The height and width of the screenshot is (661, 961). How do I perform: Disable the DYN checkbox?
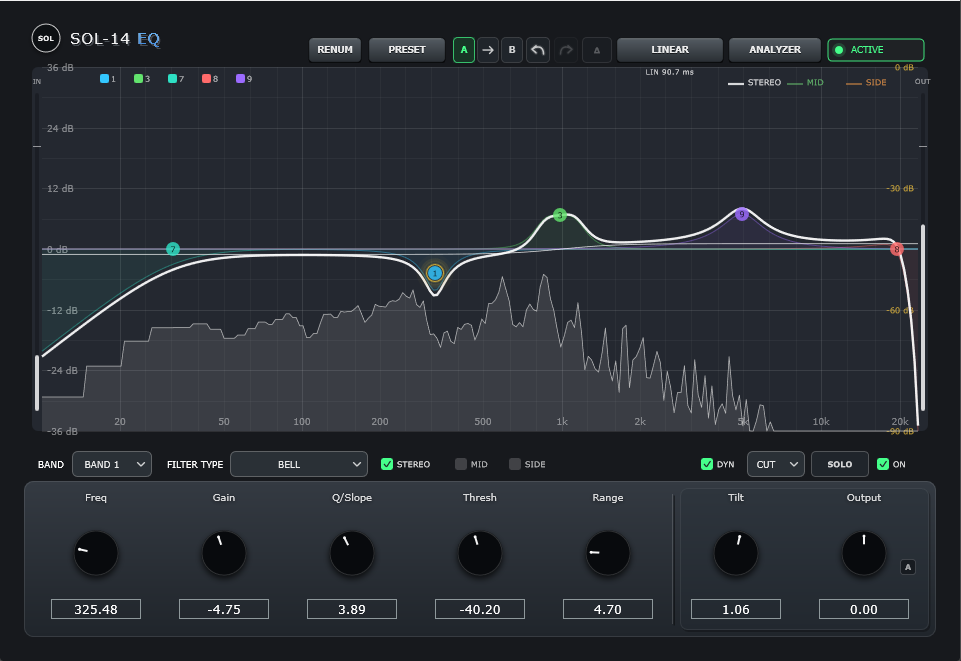707,464
